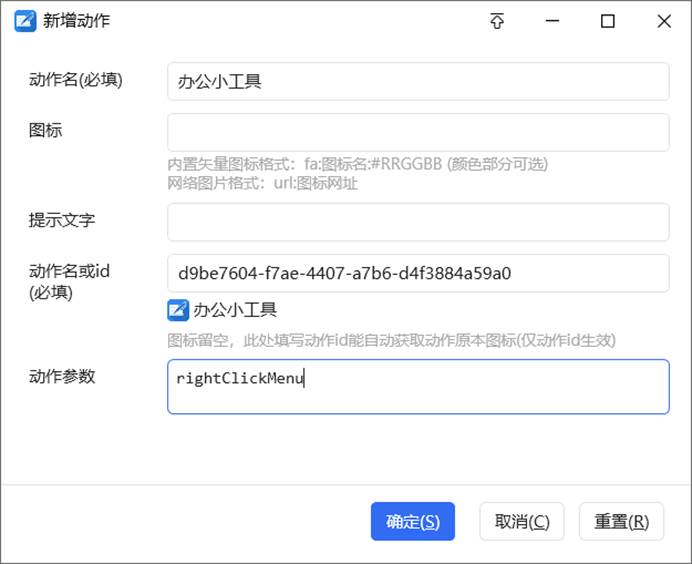Click the 动作参数 text area

click(418, 387)
